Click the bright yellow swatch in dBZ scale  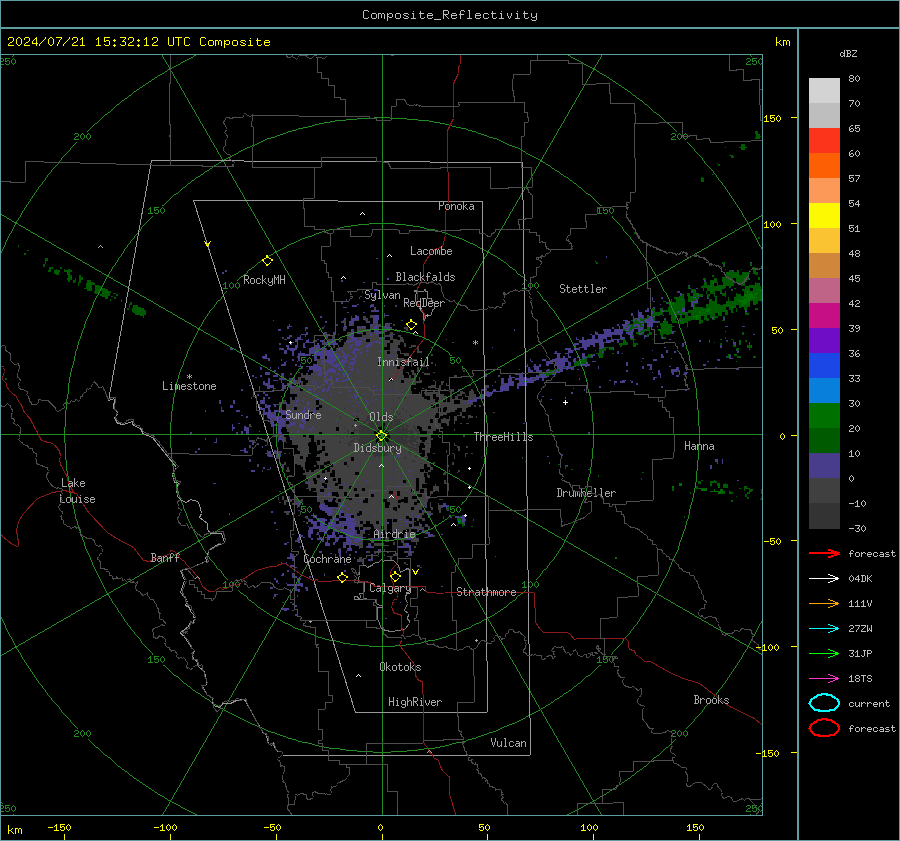(x=824, y=216)
